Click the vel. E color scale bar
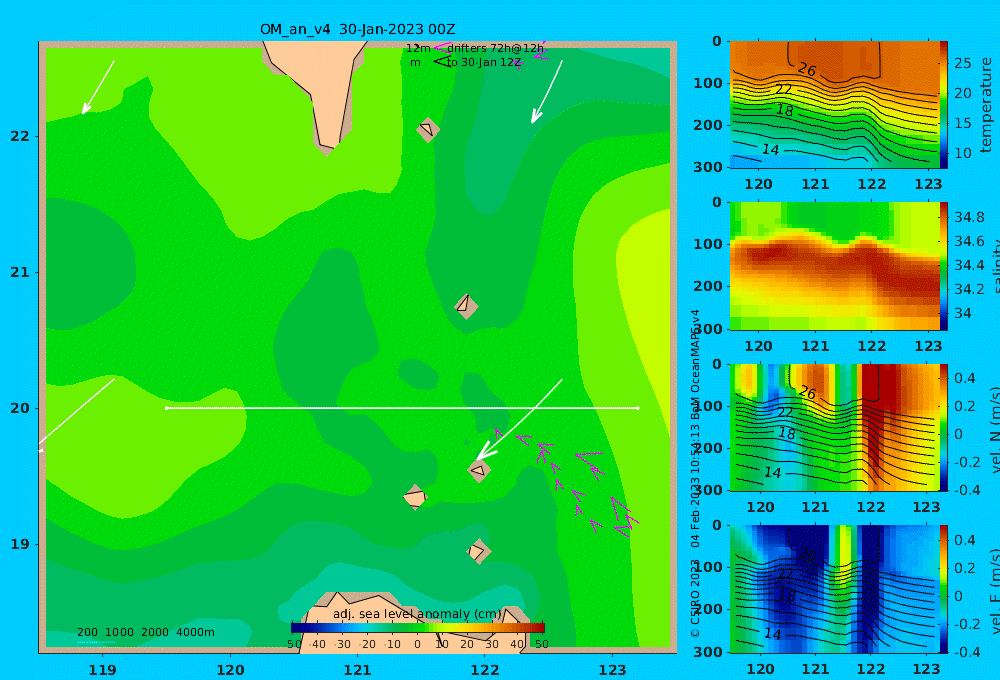The width and height of the screenshot is (1000, 680). (x=943, y=589)
